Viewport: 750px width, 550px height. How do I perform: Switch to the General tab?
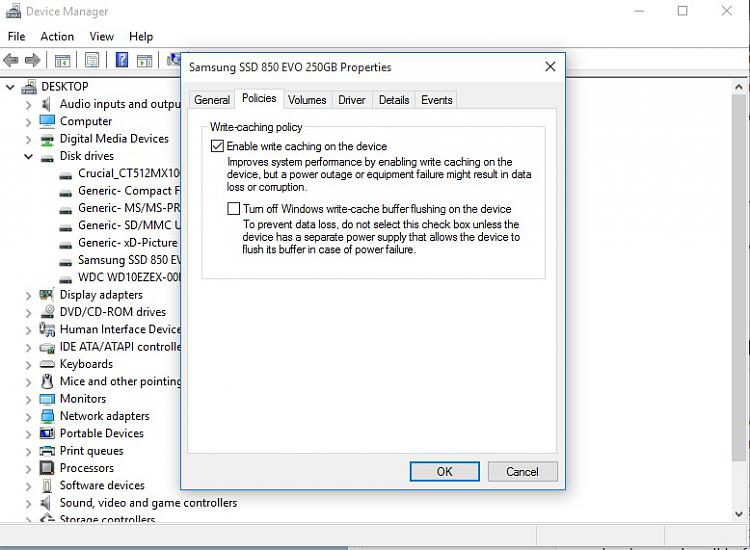click(212, 100)
